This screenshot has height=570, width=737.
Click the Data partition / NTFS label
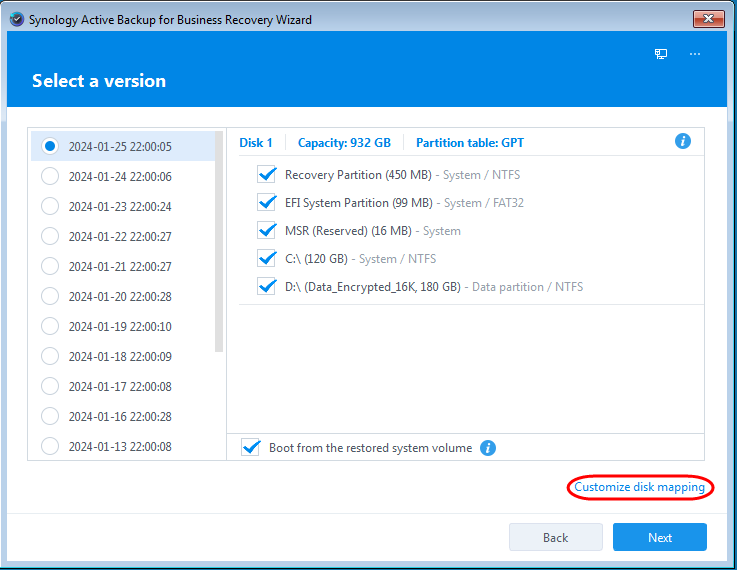tap(527, 287)
